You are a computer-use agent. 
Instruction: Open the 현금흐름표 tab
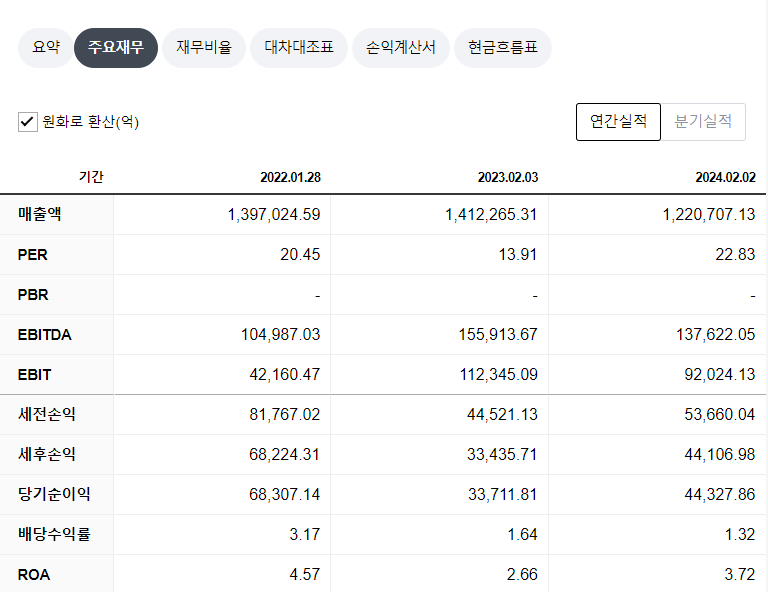[503, 47]
